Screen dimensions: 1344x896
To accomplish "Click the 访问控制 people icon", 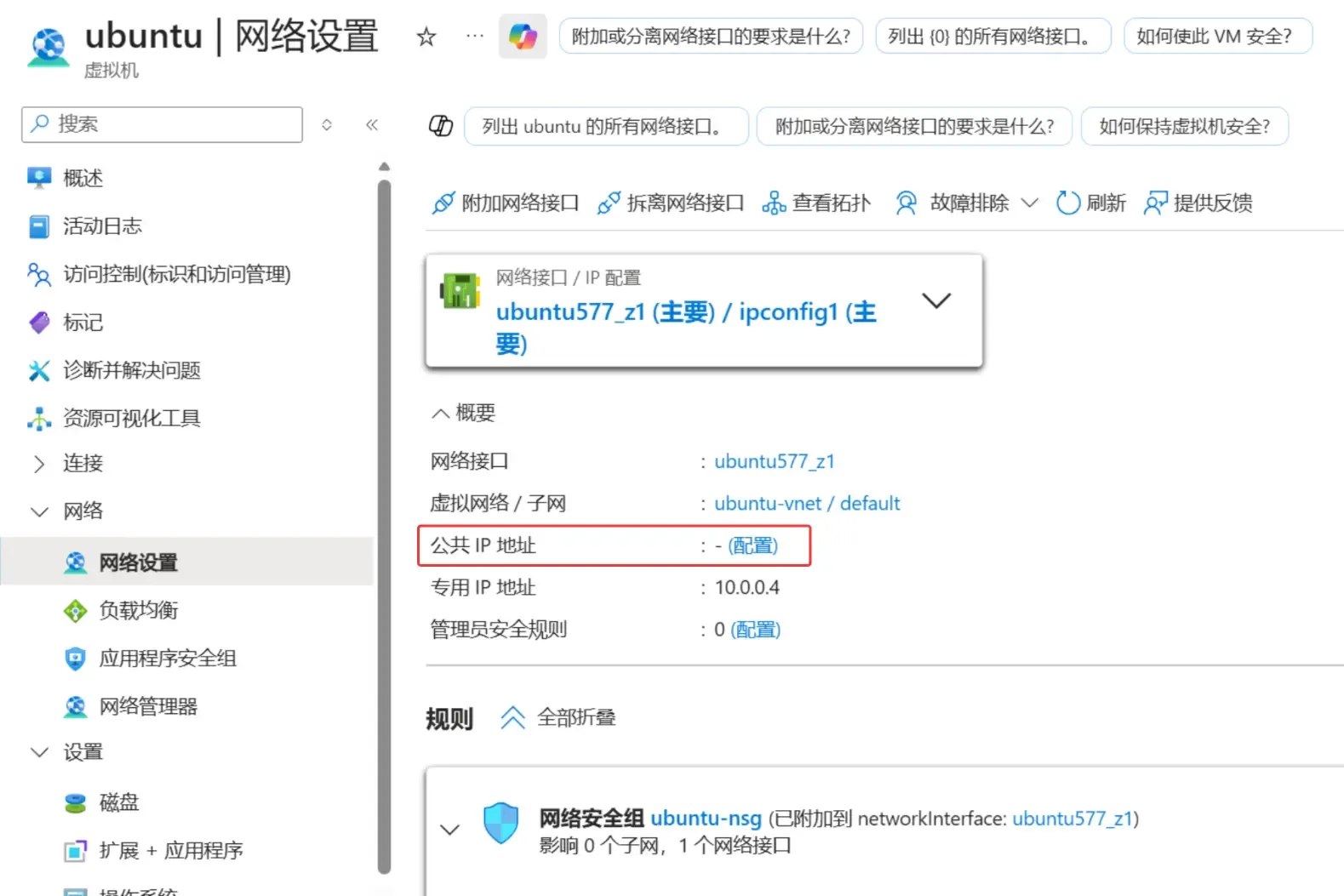I will (39, 274).
